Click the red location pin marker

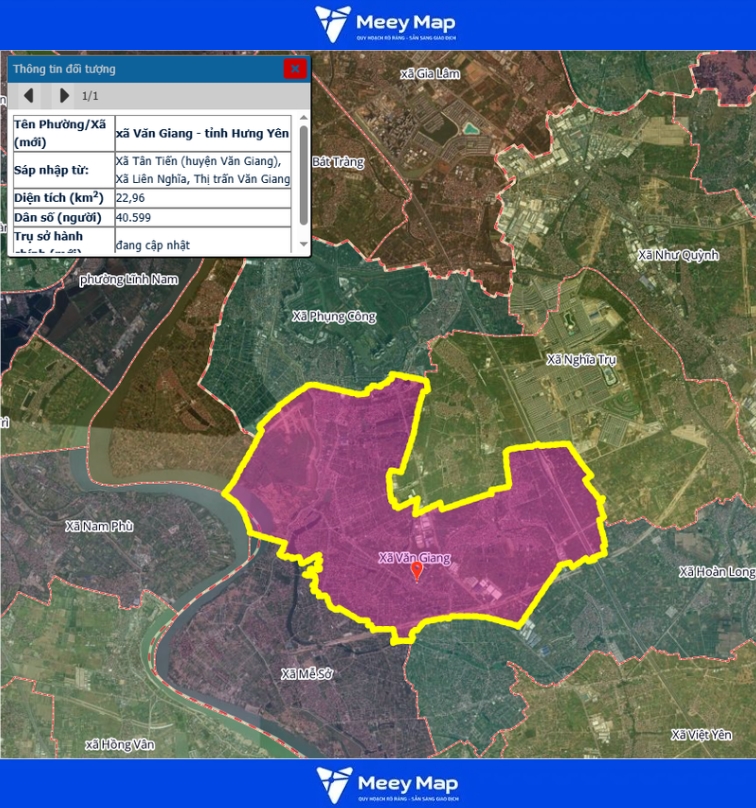(x=417, y=571)
